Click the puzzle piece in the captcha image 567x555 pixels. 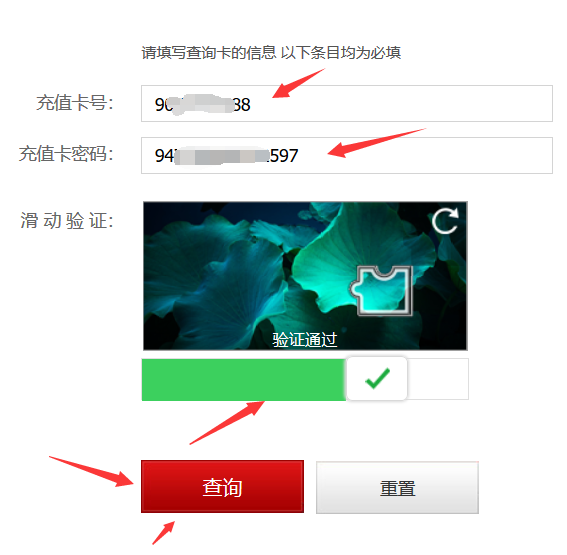(x=381, y=291)
